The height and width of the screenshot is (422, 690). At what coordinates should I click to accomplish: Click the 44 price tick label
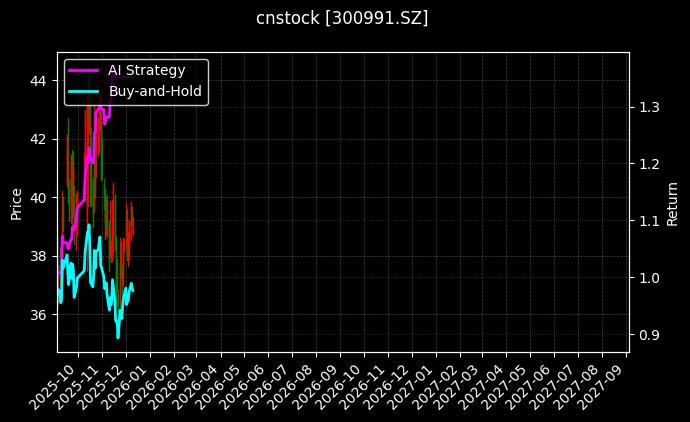[38, 81]
